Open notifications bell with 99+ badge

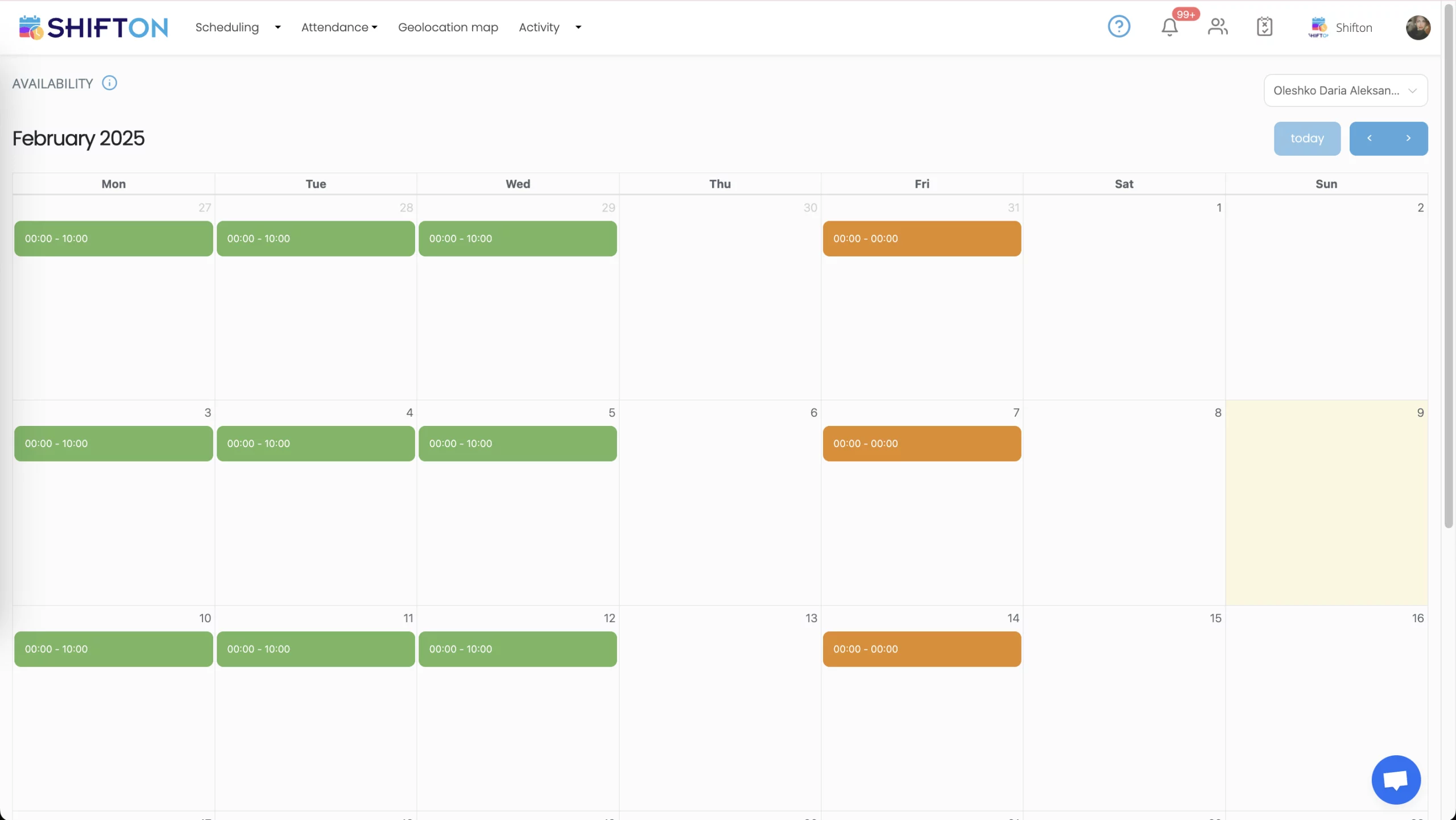1170,27
